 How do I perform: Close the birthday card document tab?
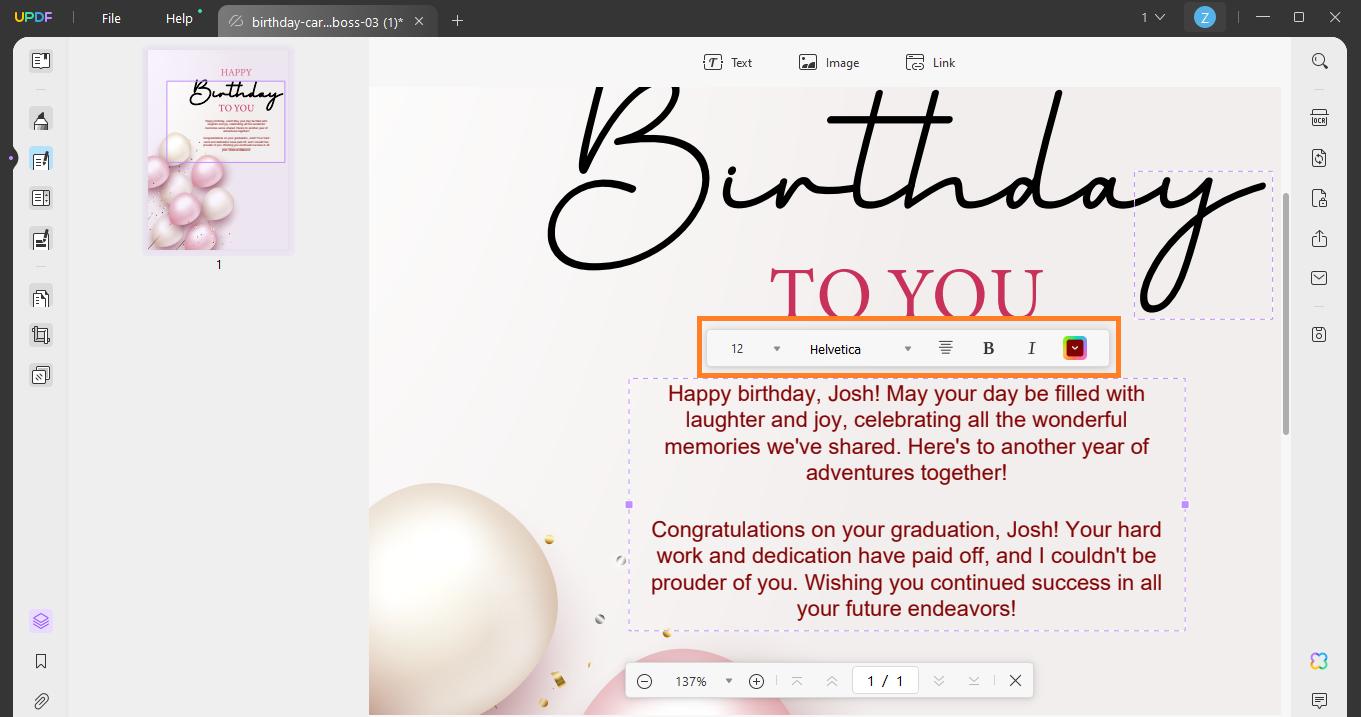click(x=419, y=21)
